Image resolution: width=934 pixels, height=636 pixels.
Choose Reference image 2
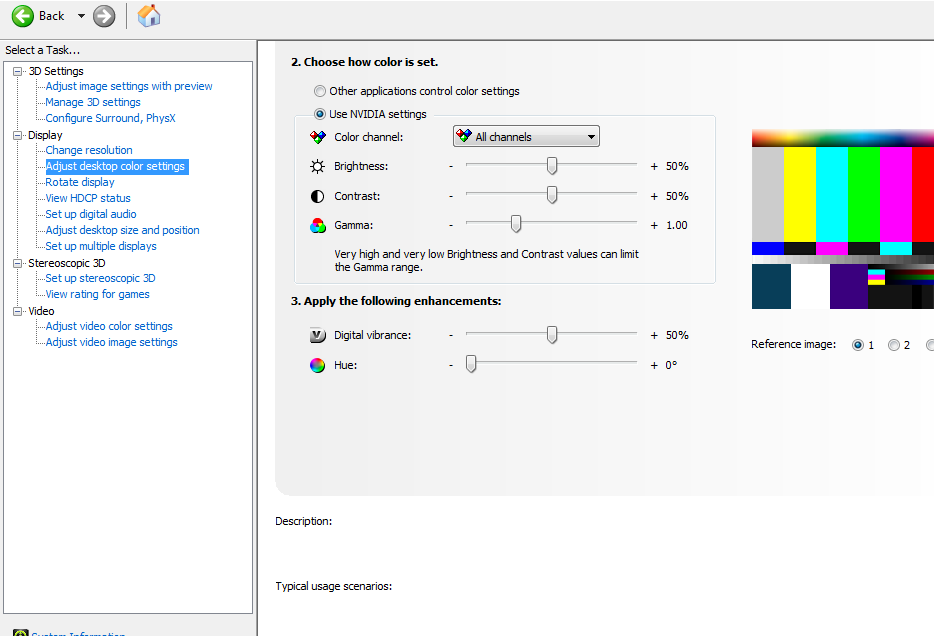click(893, 345)
